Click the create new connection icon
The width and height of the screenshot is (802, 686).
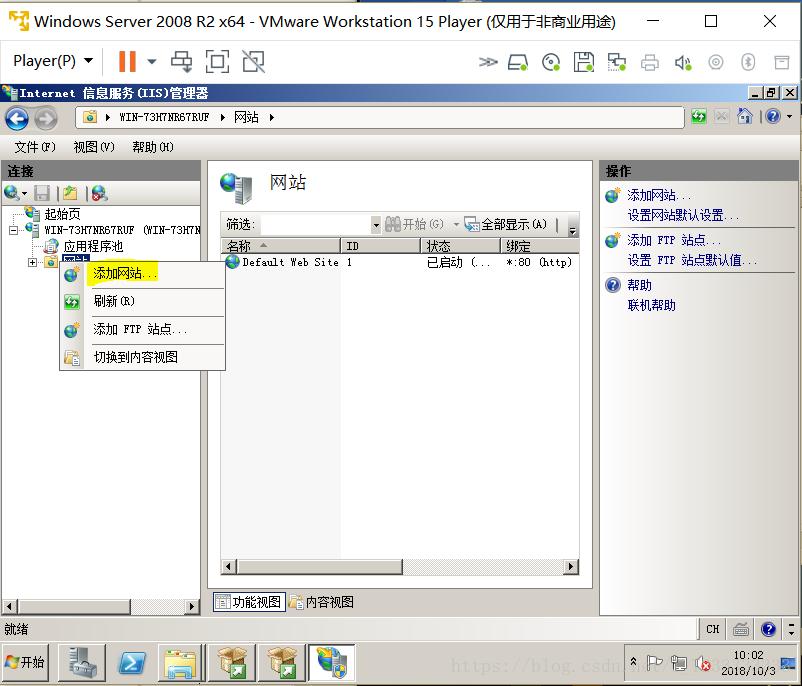tap(12, 193)
